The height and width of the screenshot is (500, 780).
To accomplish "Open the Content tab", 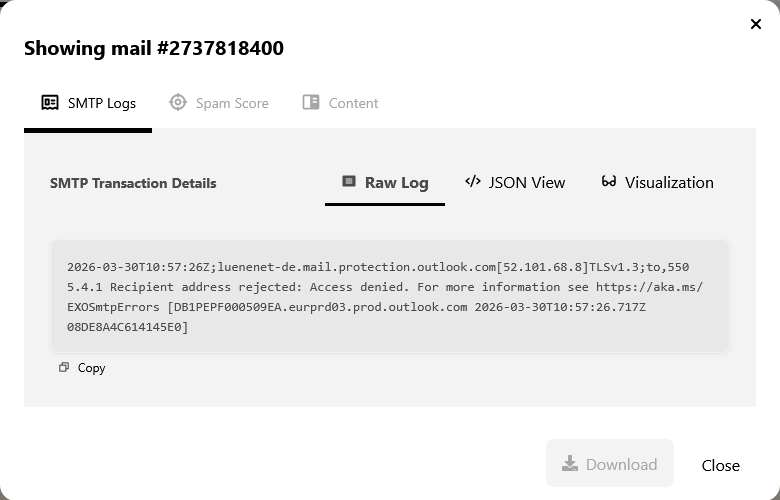I will pyautogui.click(x=353, y=103).
